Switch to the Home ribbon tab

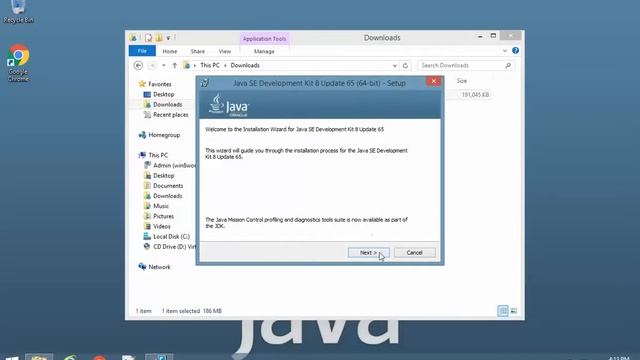point(170,51)
